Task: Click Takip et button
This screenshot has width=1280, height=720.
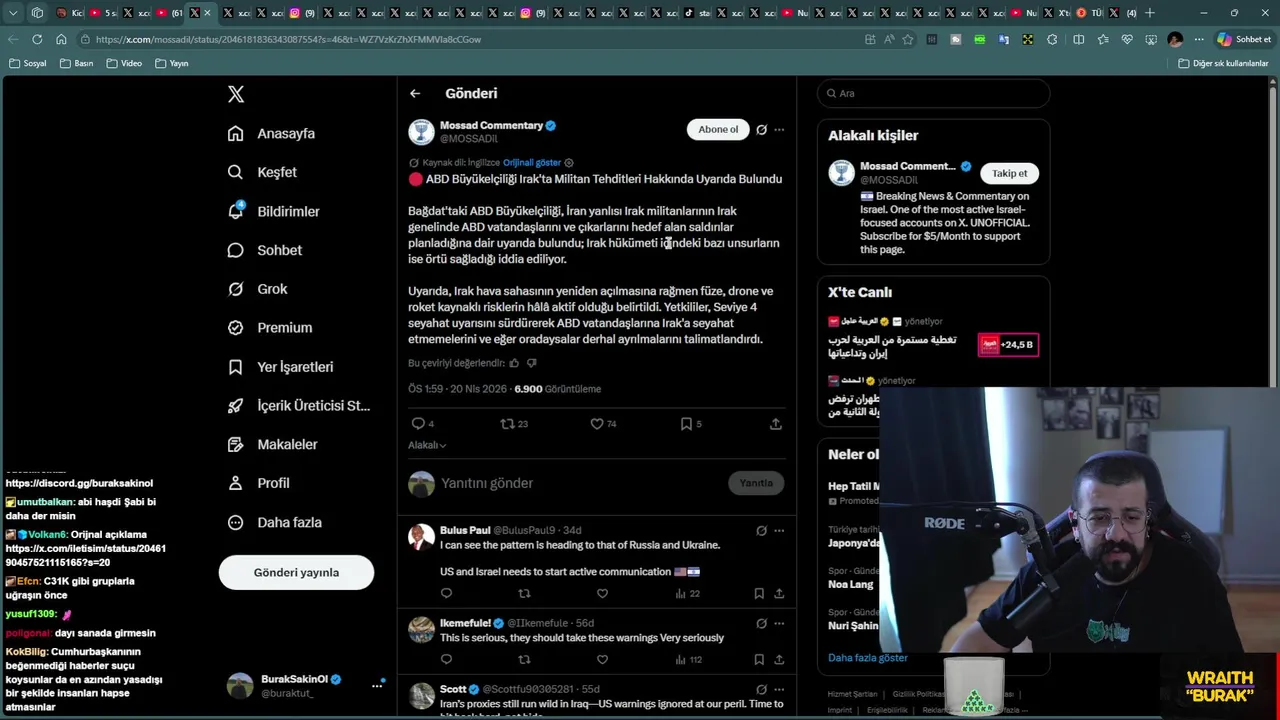Action: (1009, 173)
